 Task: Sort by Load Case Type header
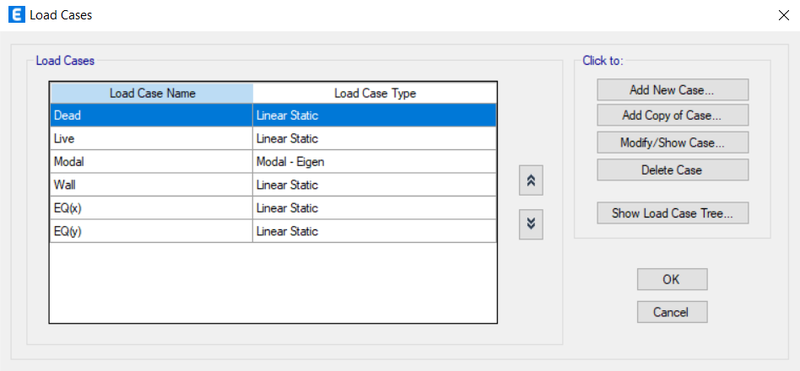[374, 93]
